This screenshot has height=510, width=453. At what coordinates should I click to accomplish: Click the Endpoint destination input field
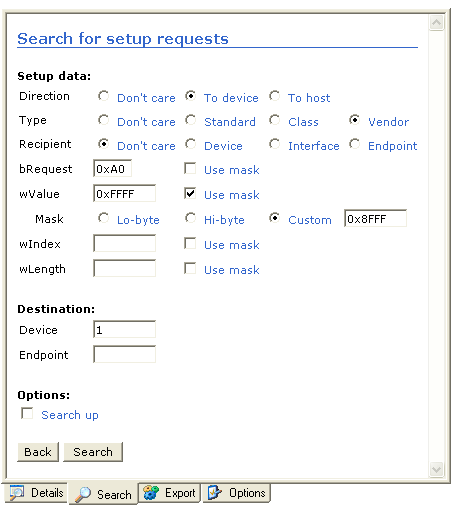(125, 354)
